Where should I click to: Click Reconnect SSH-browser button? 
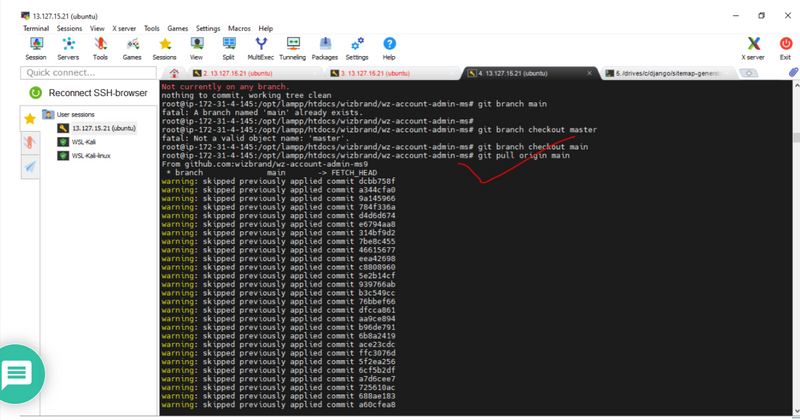90,93
